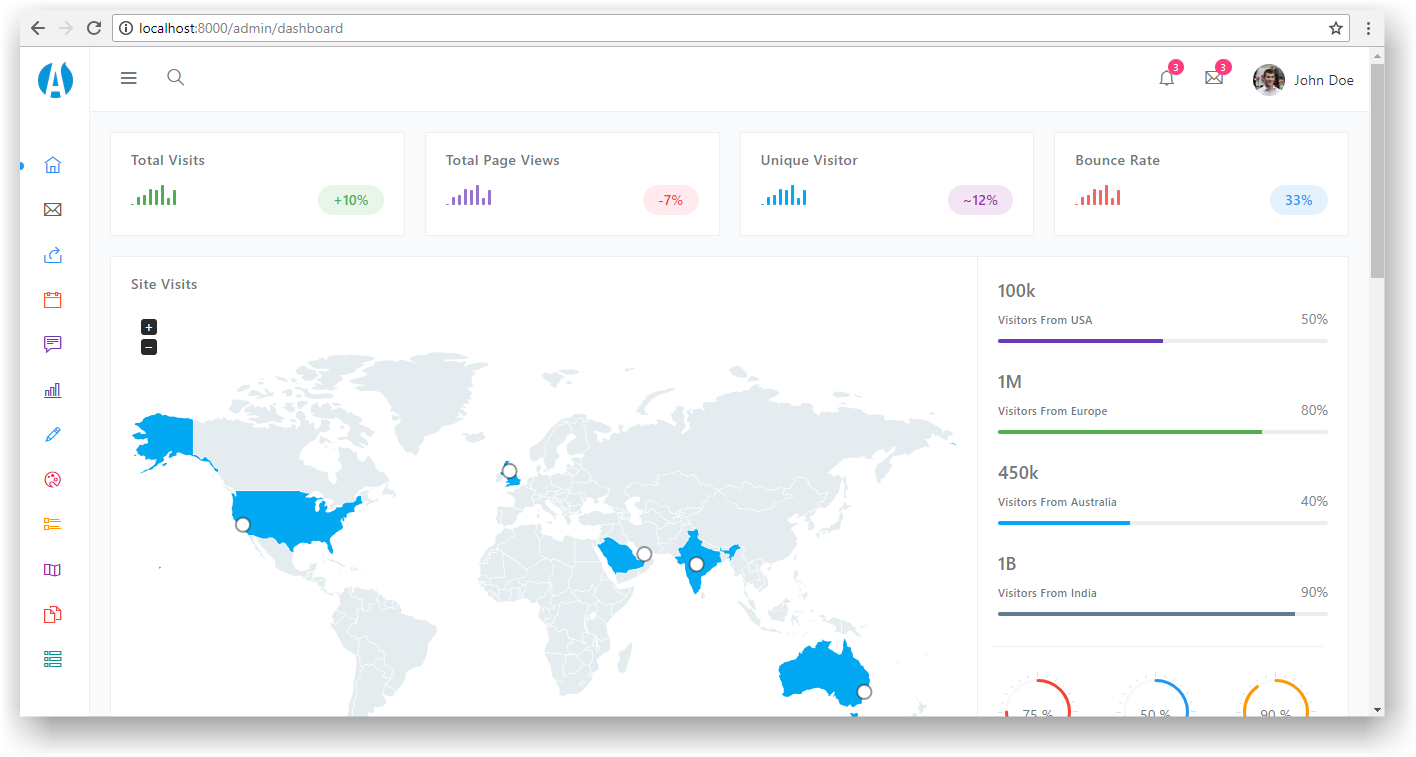Click the 1B visitors figure
Screen dimensions: 1416x757
point(1009,564)
